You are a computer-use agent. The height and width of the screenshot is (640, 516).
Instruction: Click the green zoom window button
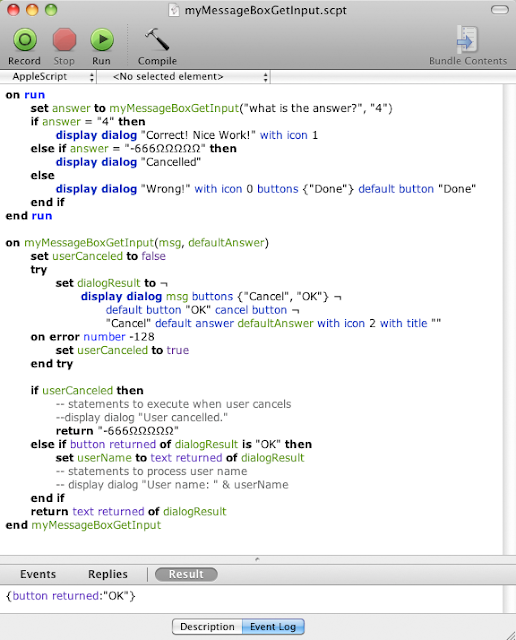pyautogui.click(x=51, y=10)
